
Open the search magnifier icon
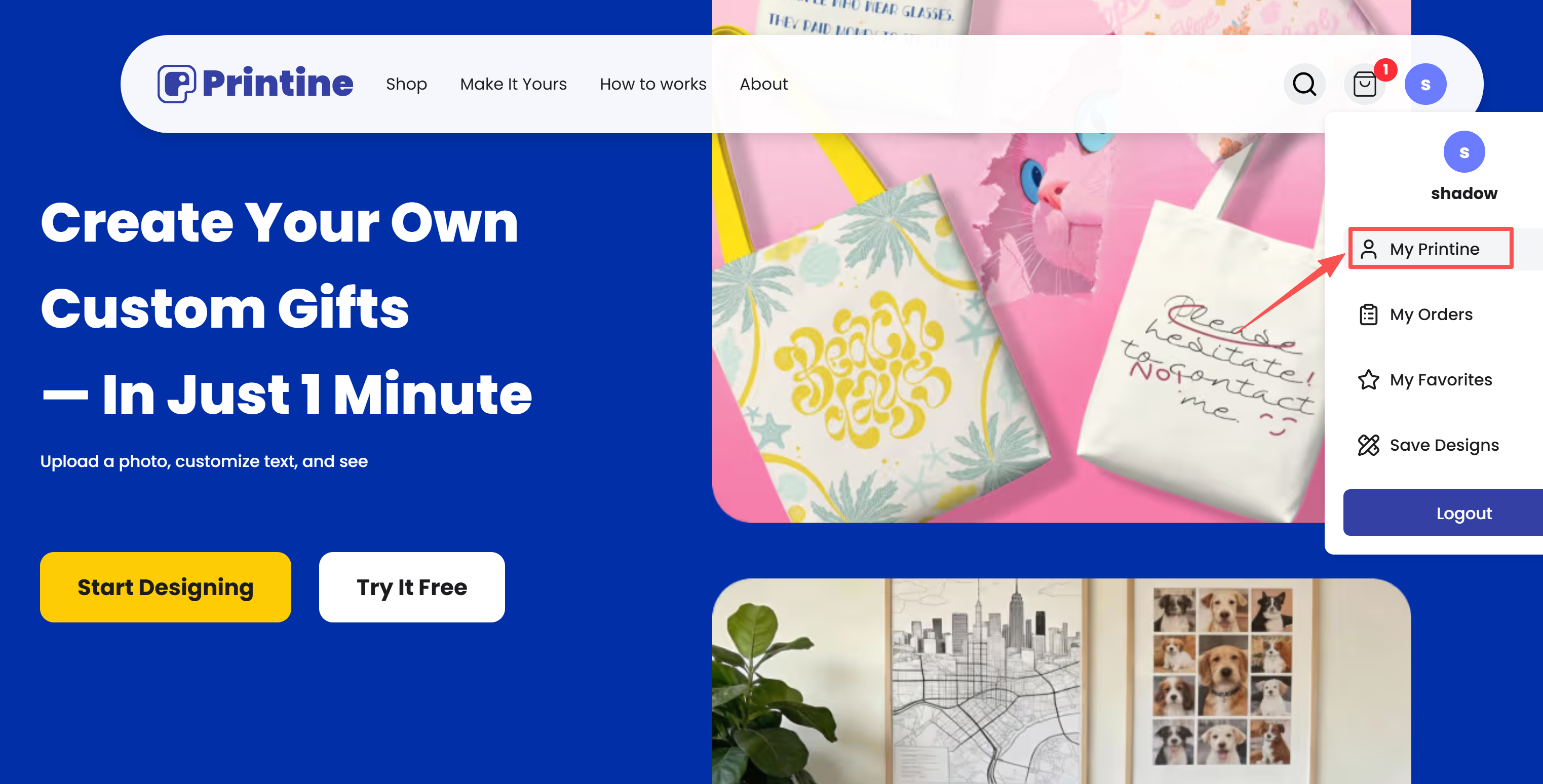tap(1304, 84)
